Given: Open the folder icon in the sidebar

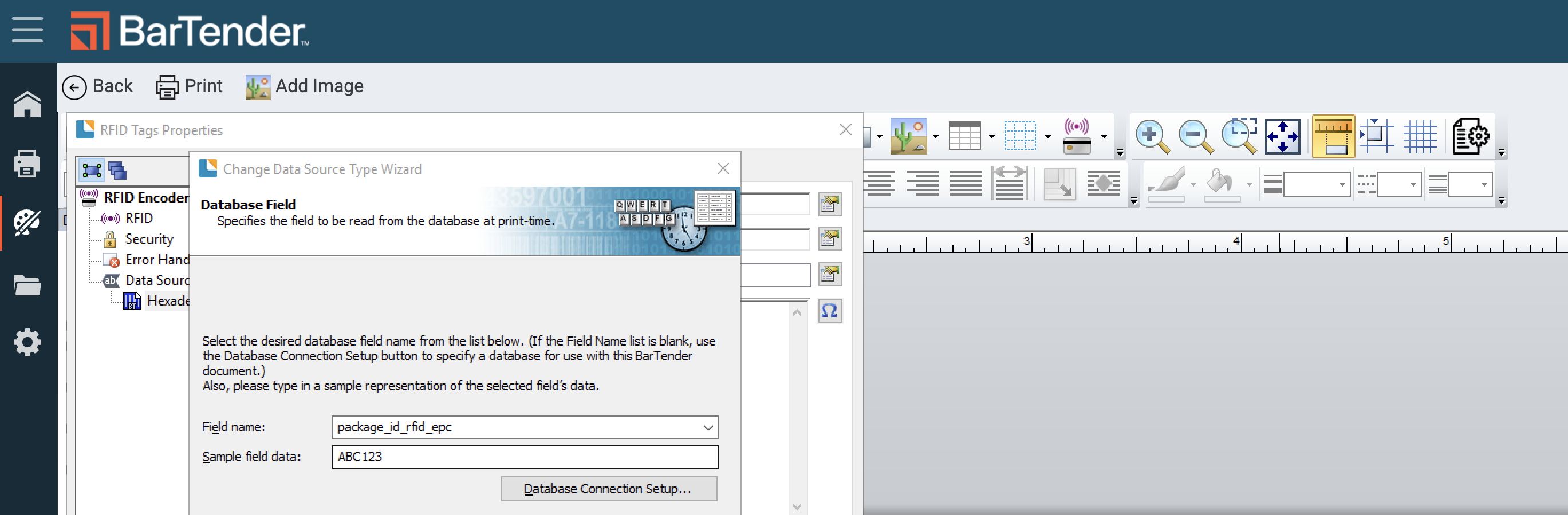Looking at the screenshot, I should (x=27, y=284).
